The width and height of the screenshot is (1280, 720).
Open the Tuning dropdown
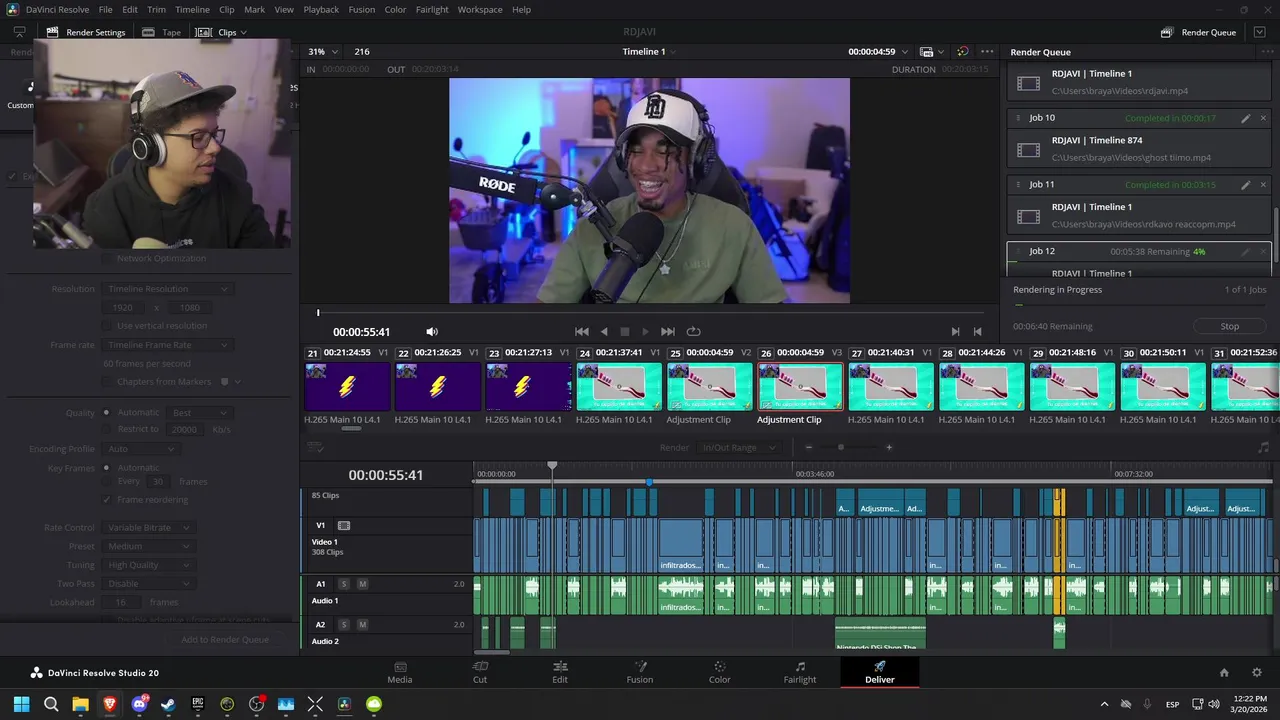tap(148, 566)
